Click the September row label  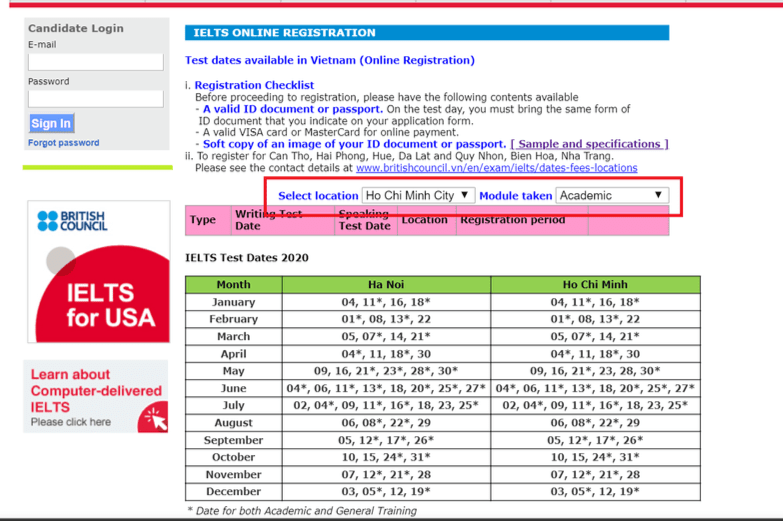coord(234,440)
